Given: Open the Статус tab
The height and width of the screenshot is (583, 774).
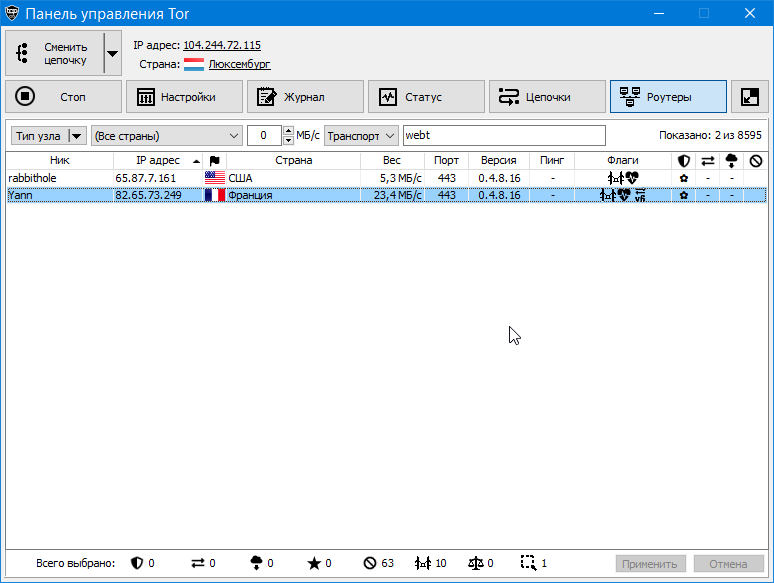Looking at the screenshot, I should 426,97.
